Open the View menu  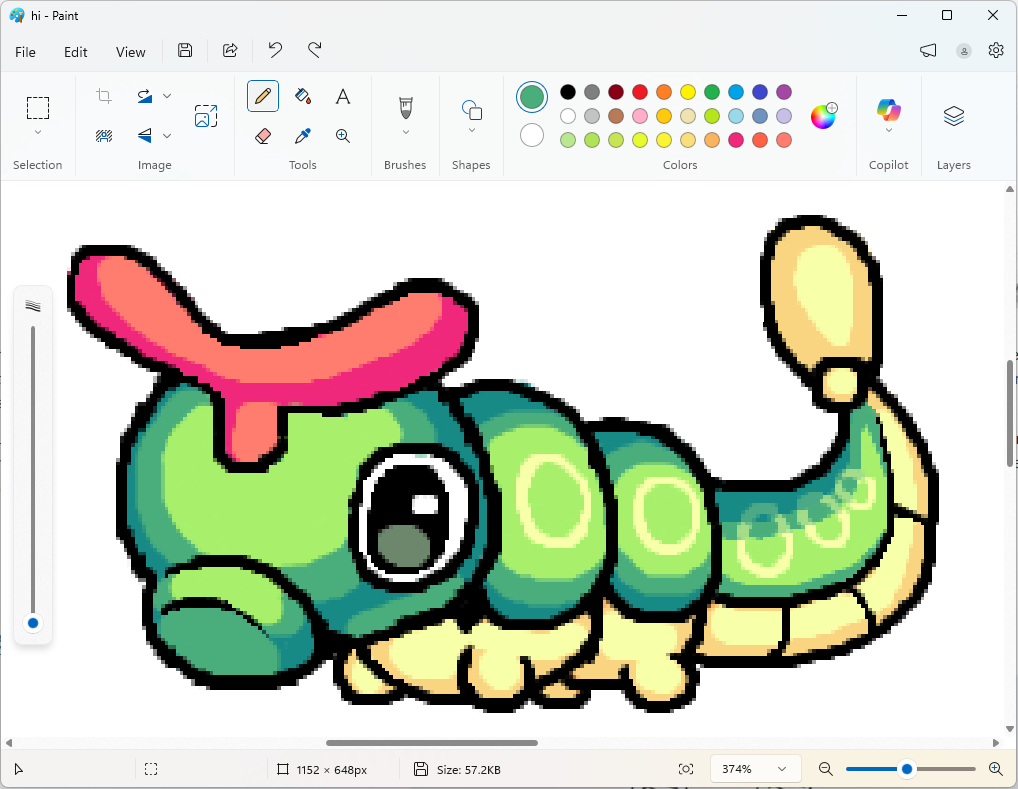click(x=130, y=52)
